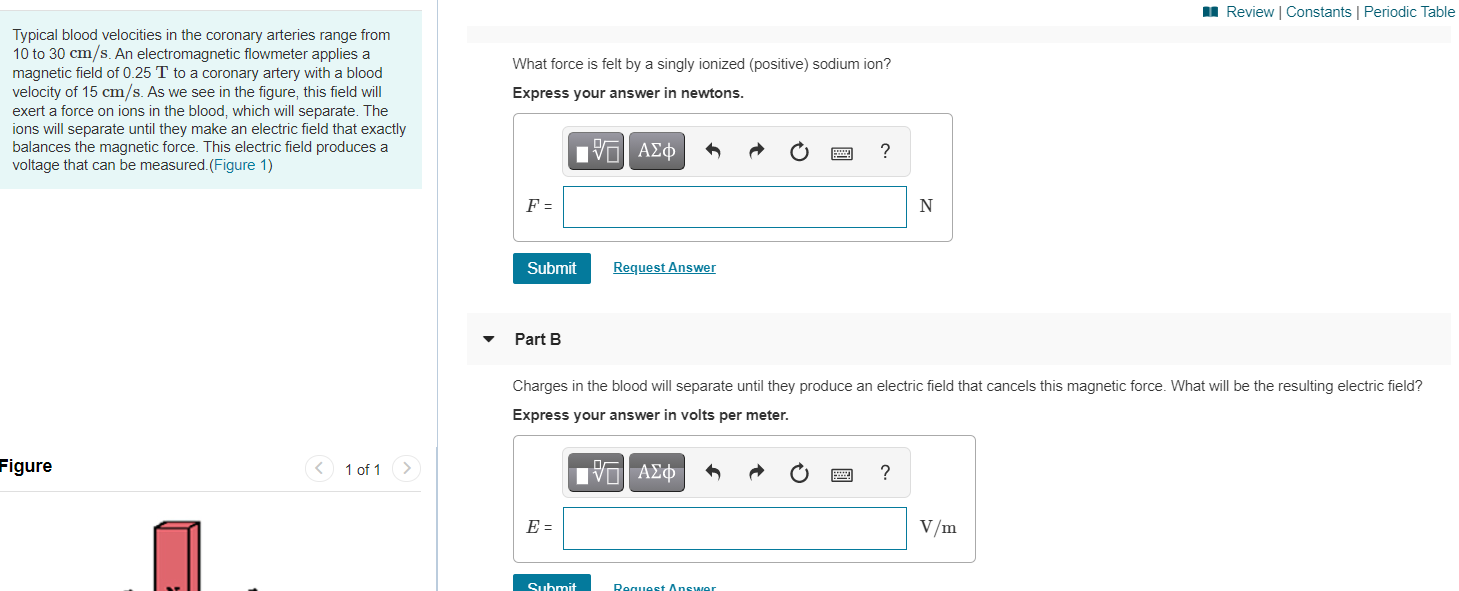Open the Greek symbols palette in Part B
This screenshot has width=1459, height=591.
[x=657, y=472]
